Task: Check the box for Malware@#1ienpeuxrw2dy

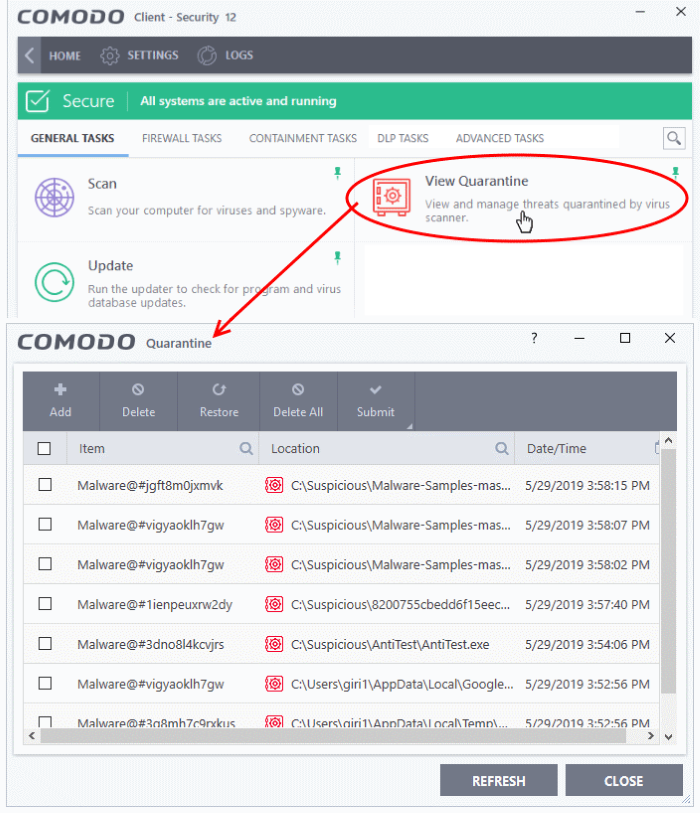Action: pyautogui.click(x=45, y=604)
